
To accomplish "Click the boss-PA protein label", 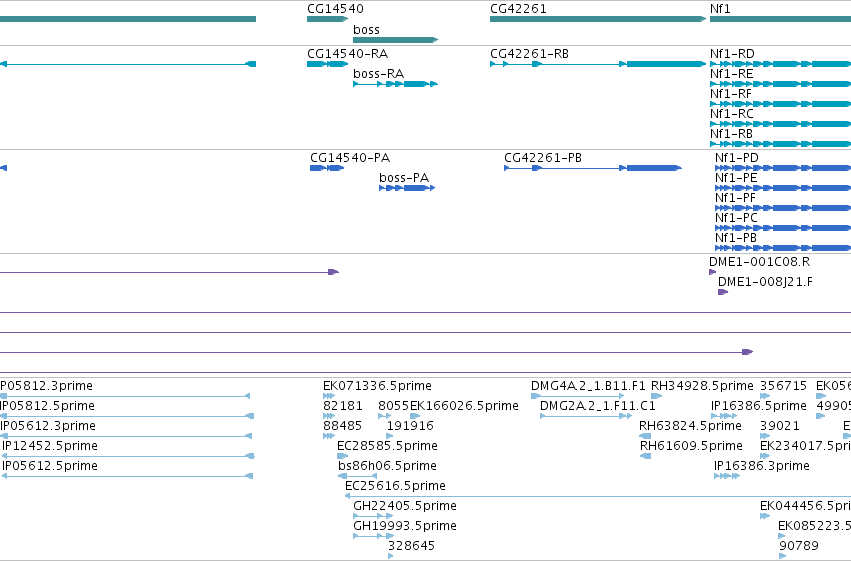I will [404, 178].
